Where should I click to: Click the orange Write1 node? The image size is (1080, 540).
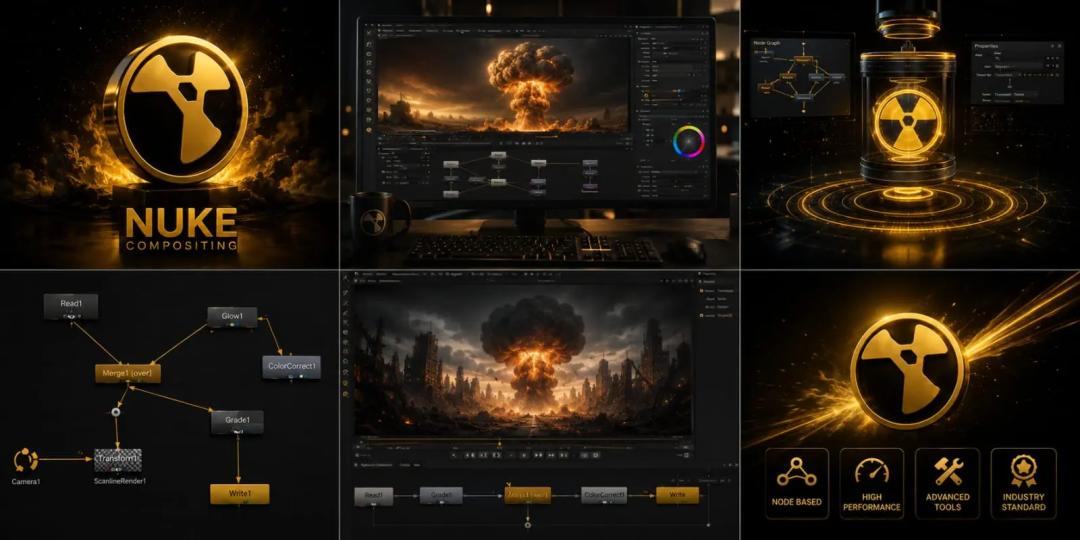pos(239,494)
